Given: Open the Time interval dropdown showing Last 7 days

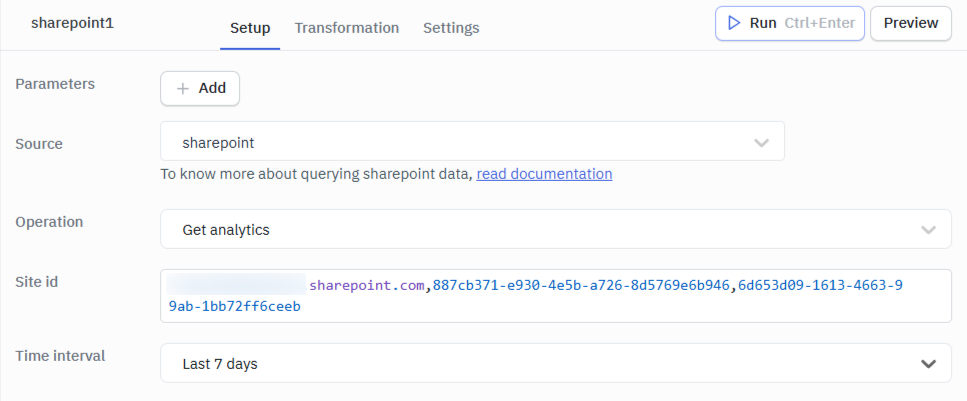Looking at the screenshot, I should pos(556,363).
